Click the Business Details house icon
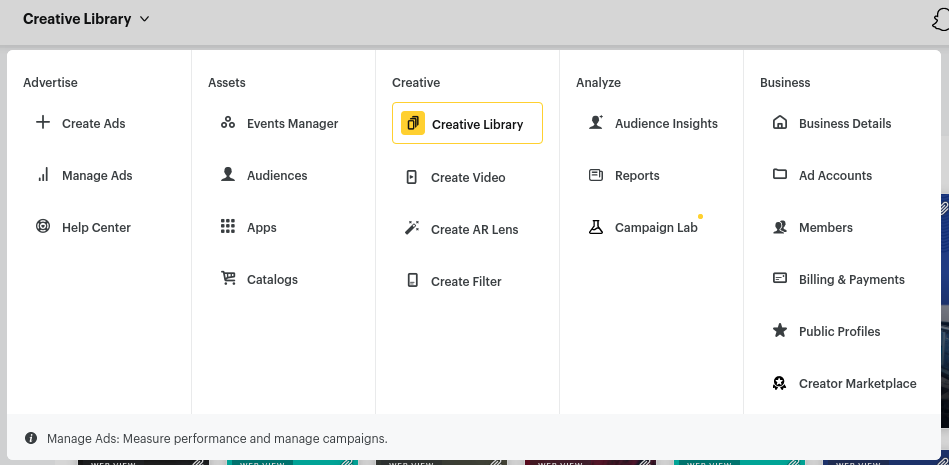This screenshot has width=949, height=465. pos(780,122)
